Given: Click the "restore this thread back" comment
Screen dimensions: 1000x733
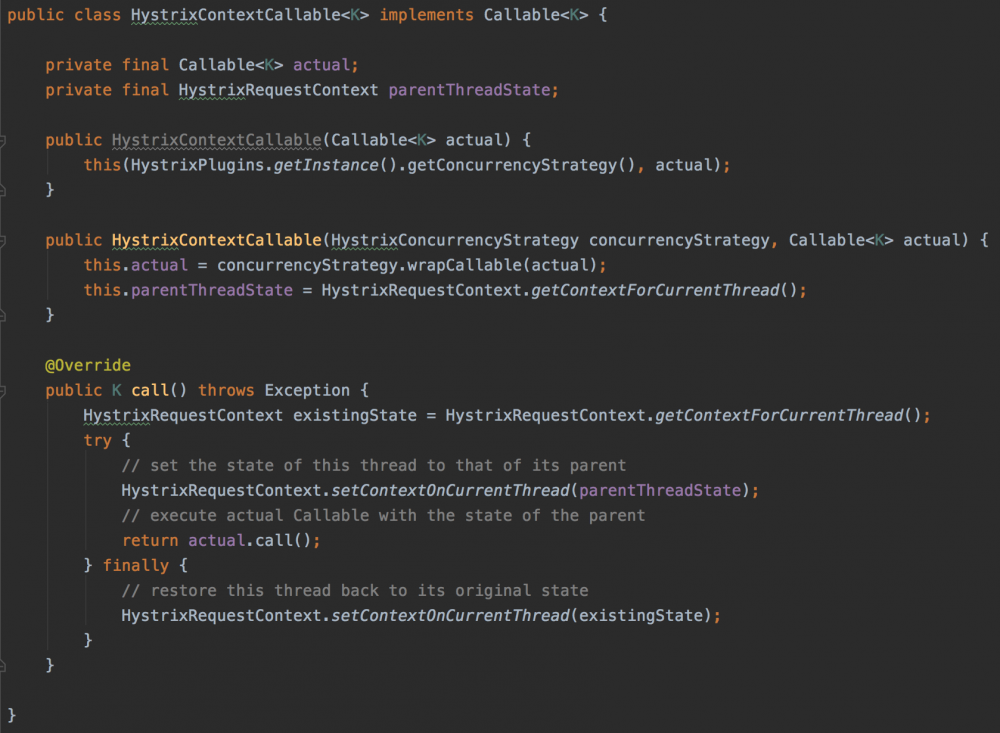Looking at the screenshot, I should point(354,590).
